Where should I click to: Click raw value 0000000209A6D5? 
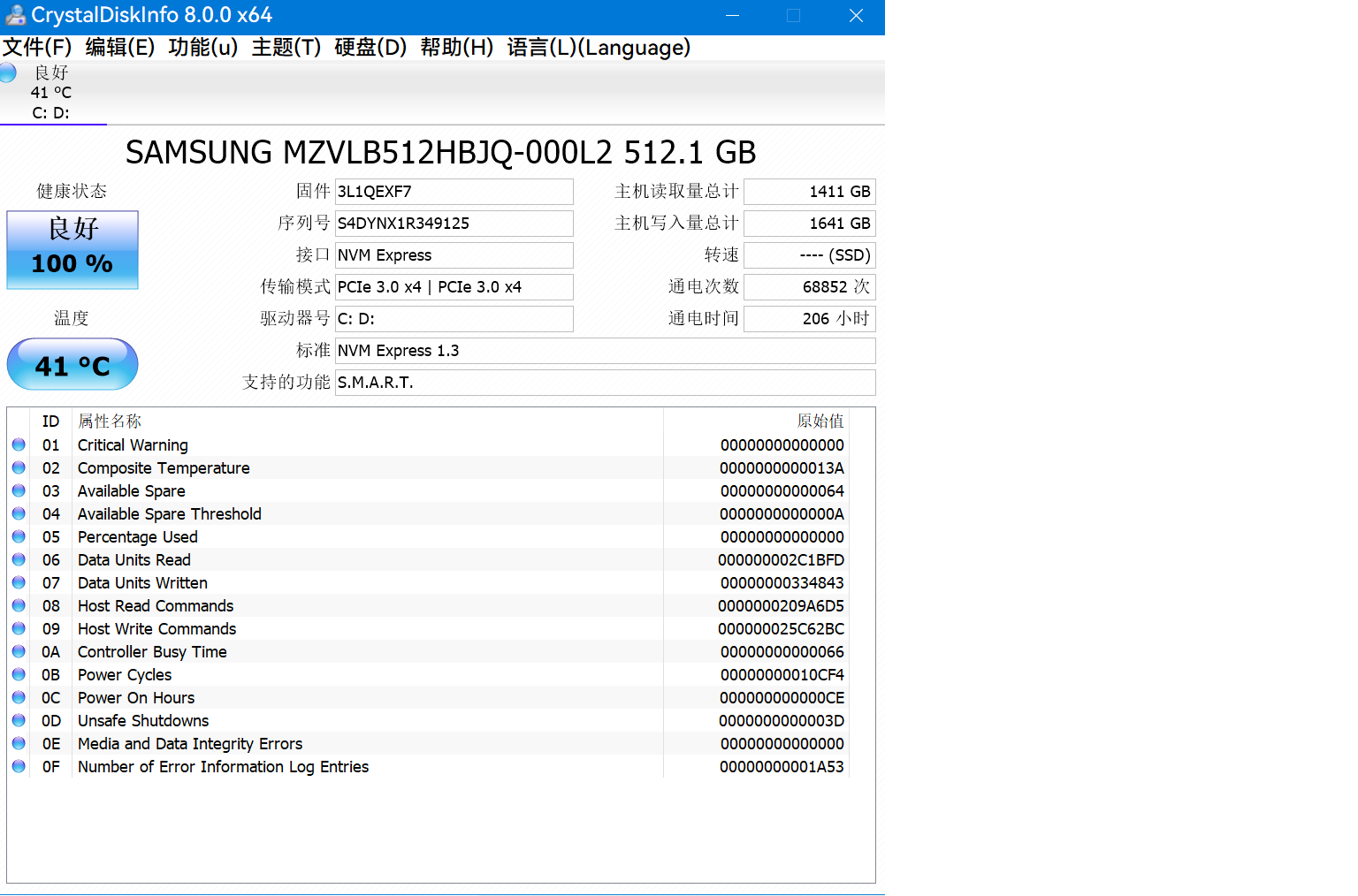782,606
